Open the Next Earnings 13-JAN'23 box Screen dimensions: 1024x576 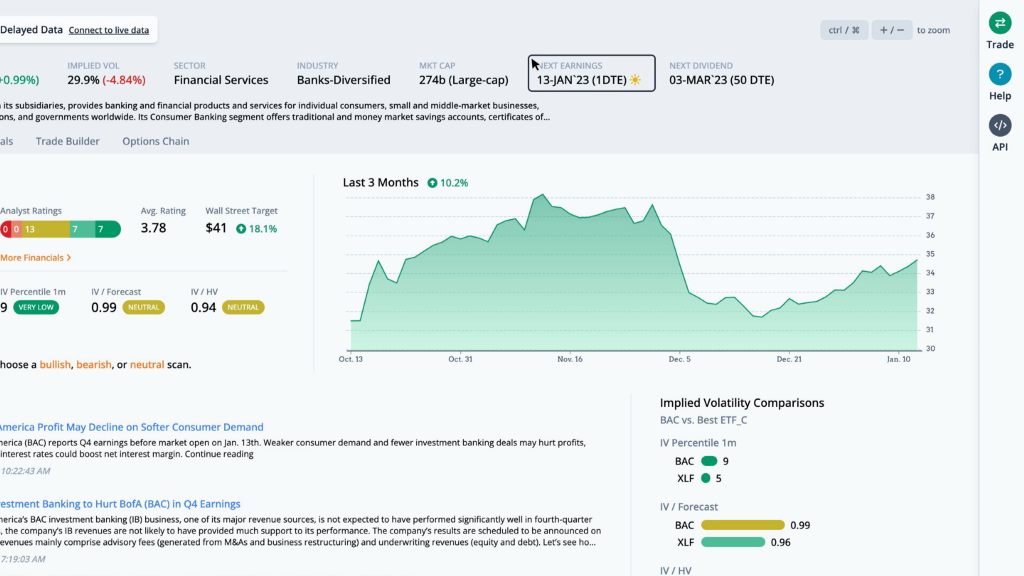[x=591, y=73]
